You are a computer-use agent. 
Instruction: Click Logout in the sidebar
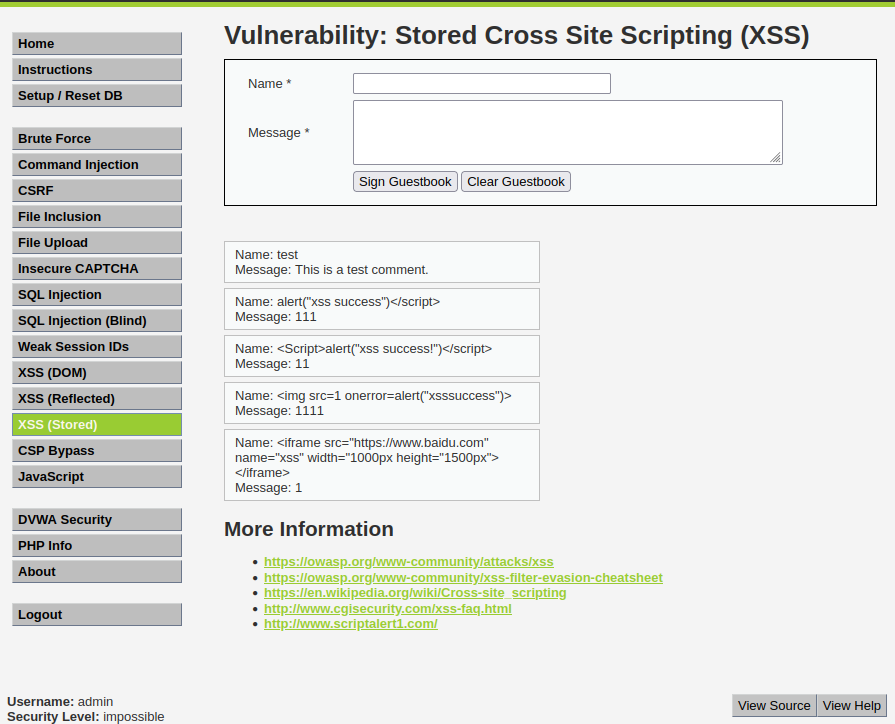coord(97,615)
